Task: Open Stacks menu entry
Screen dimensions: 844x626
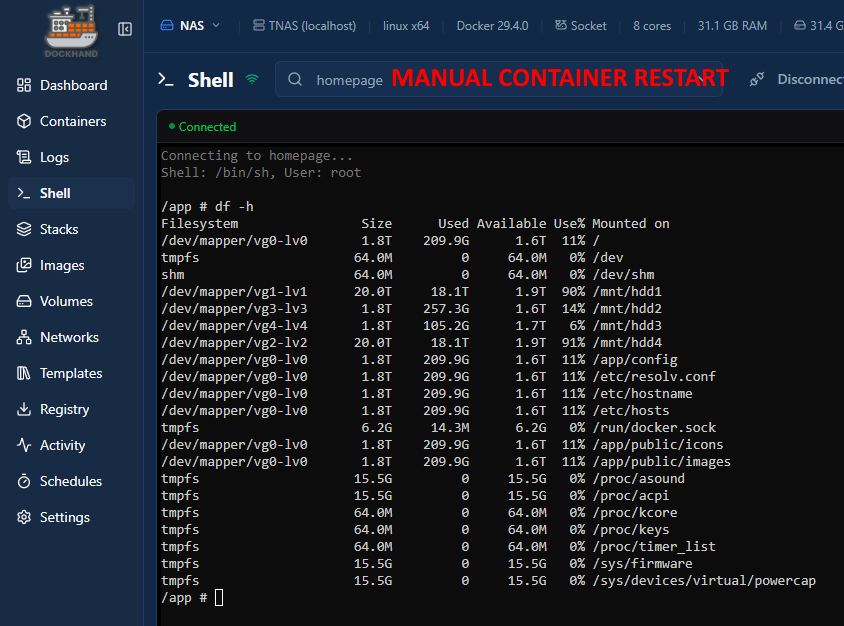Action: tap(59, 229)
